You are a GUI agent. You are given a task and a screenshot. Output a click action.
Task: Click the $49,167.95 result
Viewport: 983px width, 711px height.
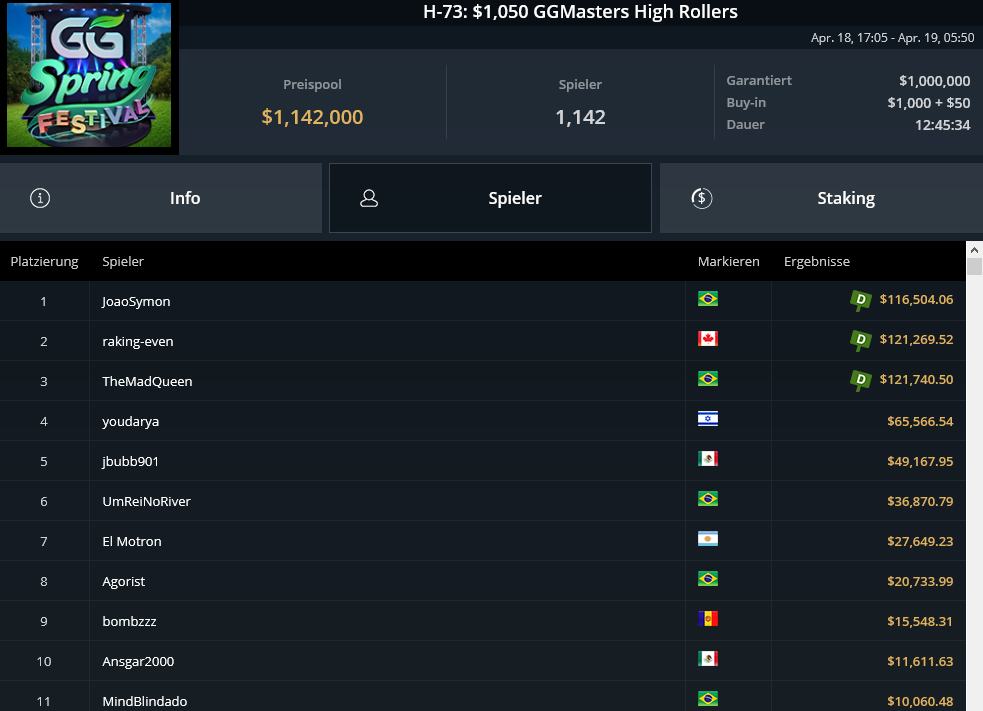pyautogui.click(x=920, y=461)
